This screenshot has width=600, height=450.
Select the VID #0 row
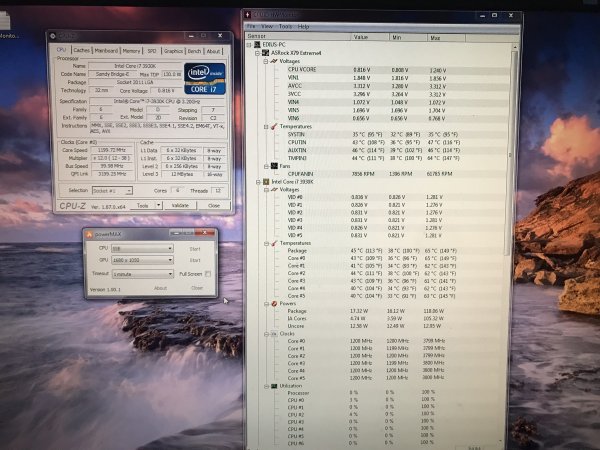click(x=378, y=197)
